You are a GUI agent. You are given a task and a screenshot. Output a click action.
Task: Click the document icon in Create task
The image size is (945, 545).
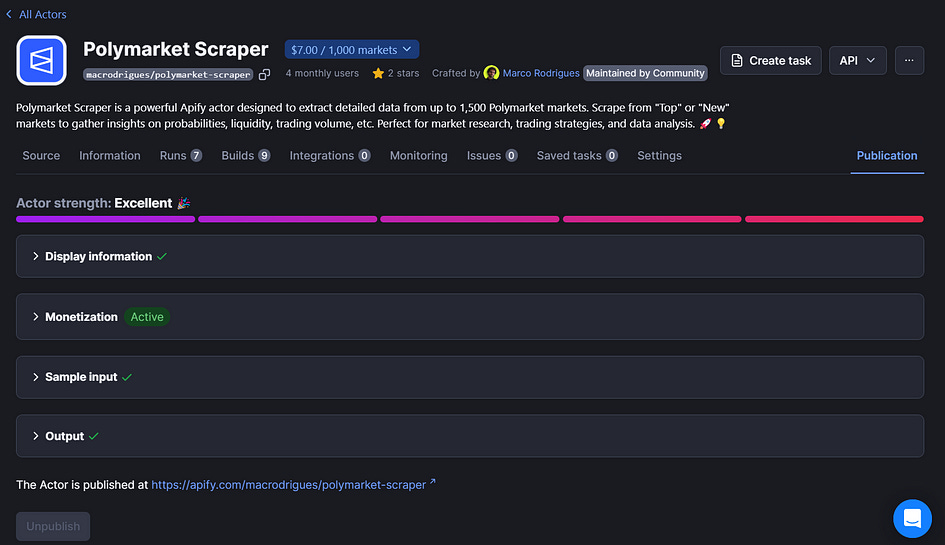[x=736, y=60]
